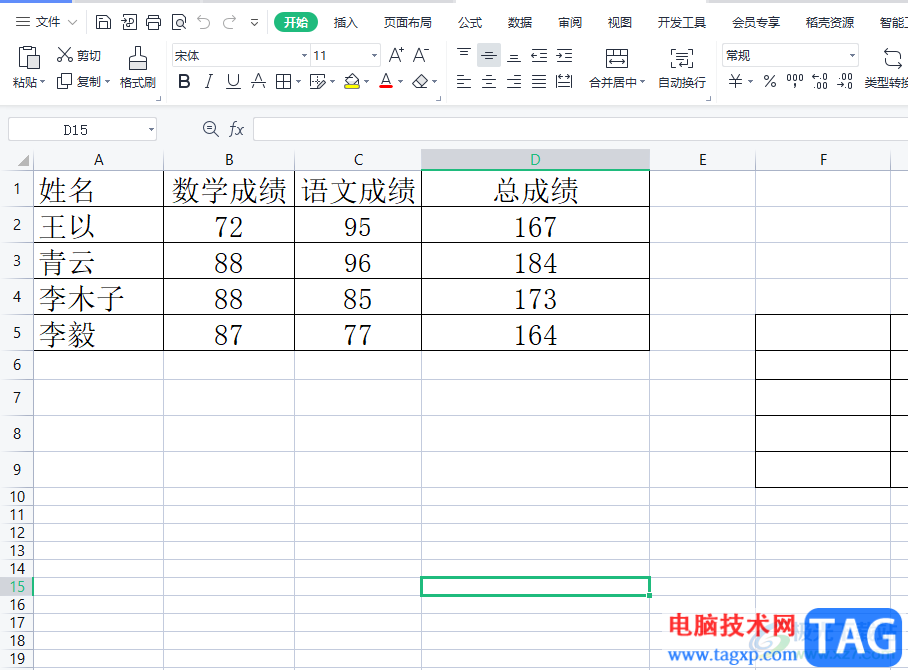Align text left horizontally
Screen dimensions: 908x670
[x=464, y=82]
